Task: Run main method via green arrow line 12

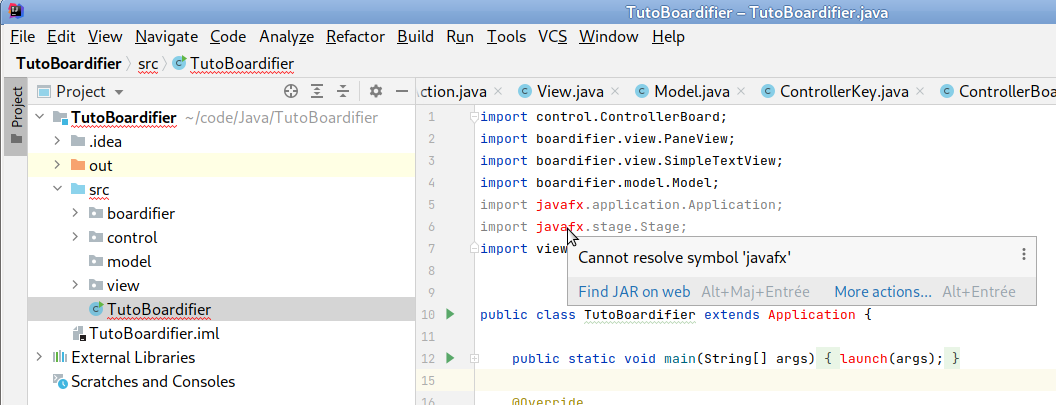Action: [450, 358]
